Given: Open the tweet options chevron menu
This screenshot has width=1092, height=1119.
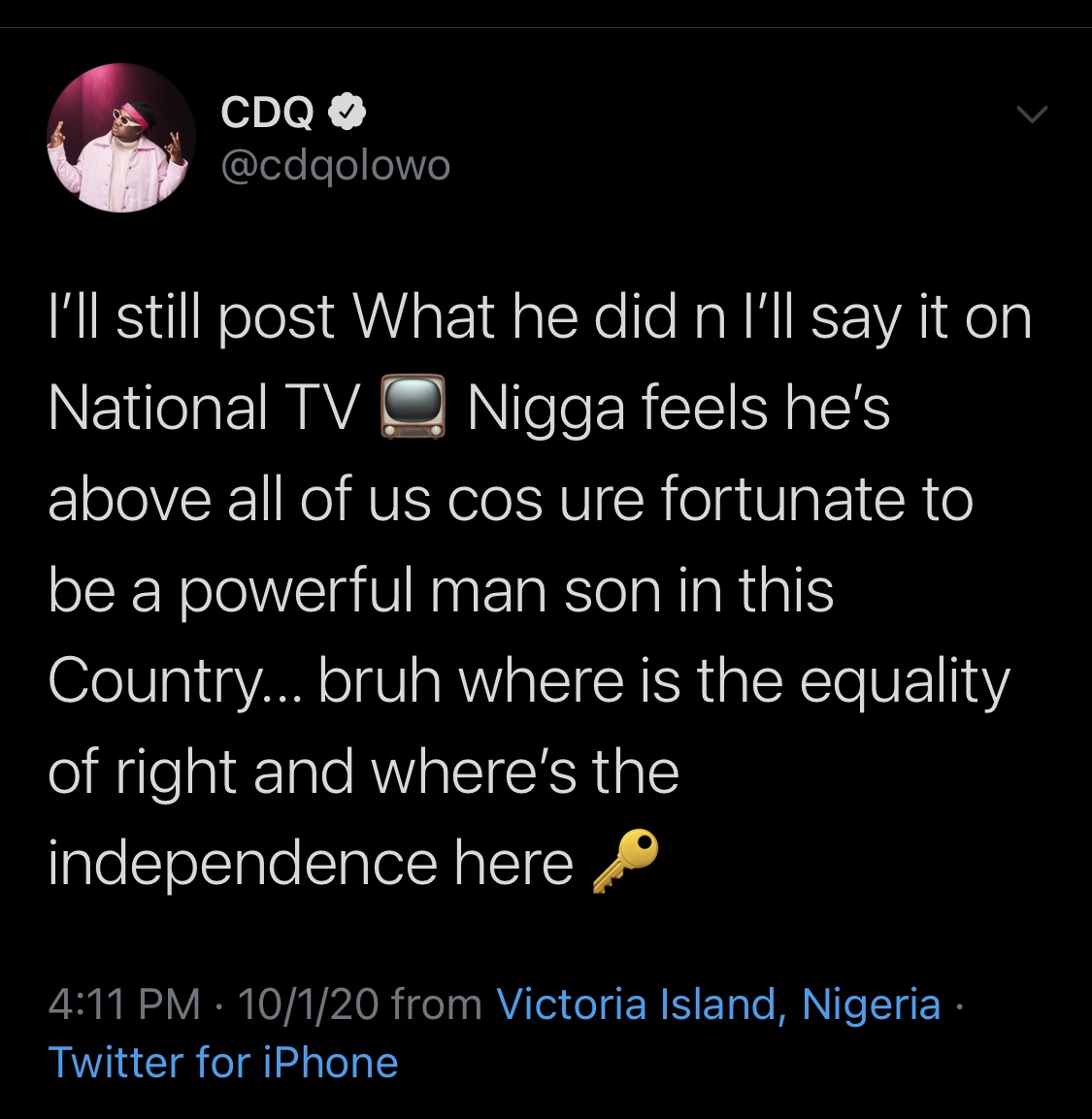Looking at the screenshot, I should click(x=1031, y=115).
